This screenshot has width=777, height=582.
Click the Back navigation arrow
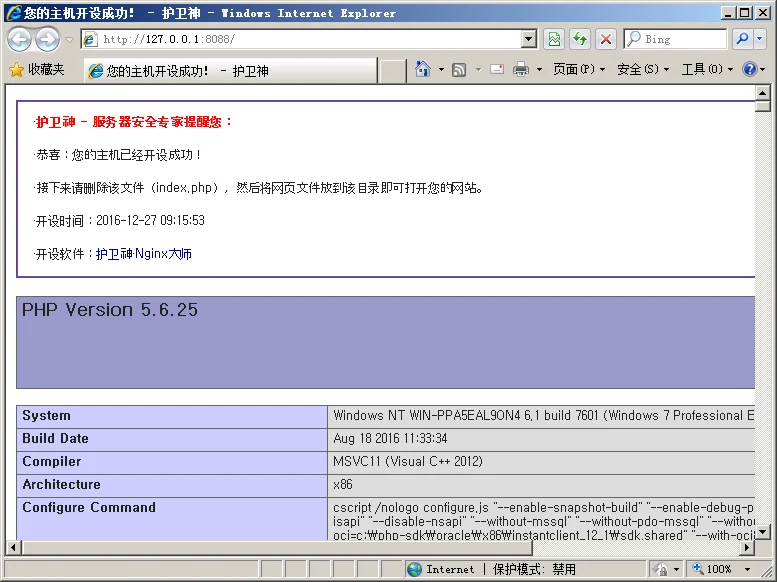point(19,39)
